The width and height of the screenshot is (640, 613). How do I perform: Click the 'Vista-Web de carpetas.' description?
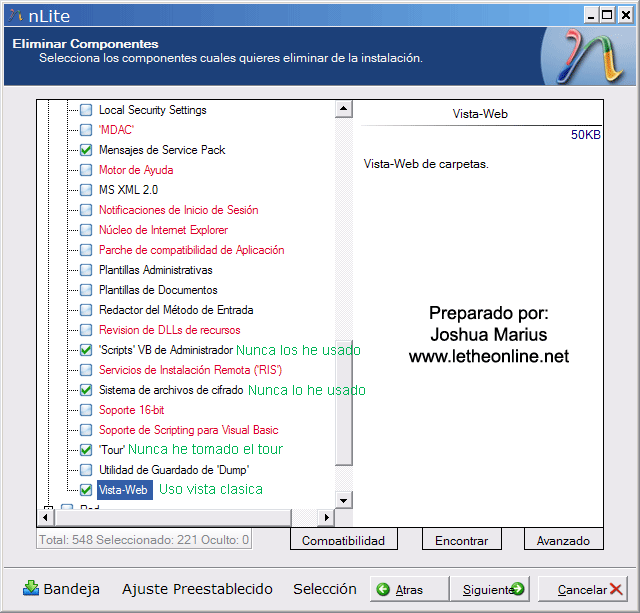pyautogui.click(x=426, y=164)
